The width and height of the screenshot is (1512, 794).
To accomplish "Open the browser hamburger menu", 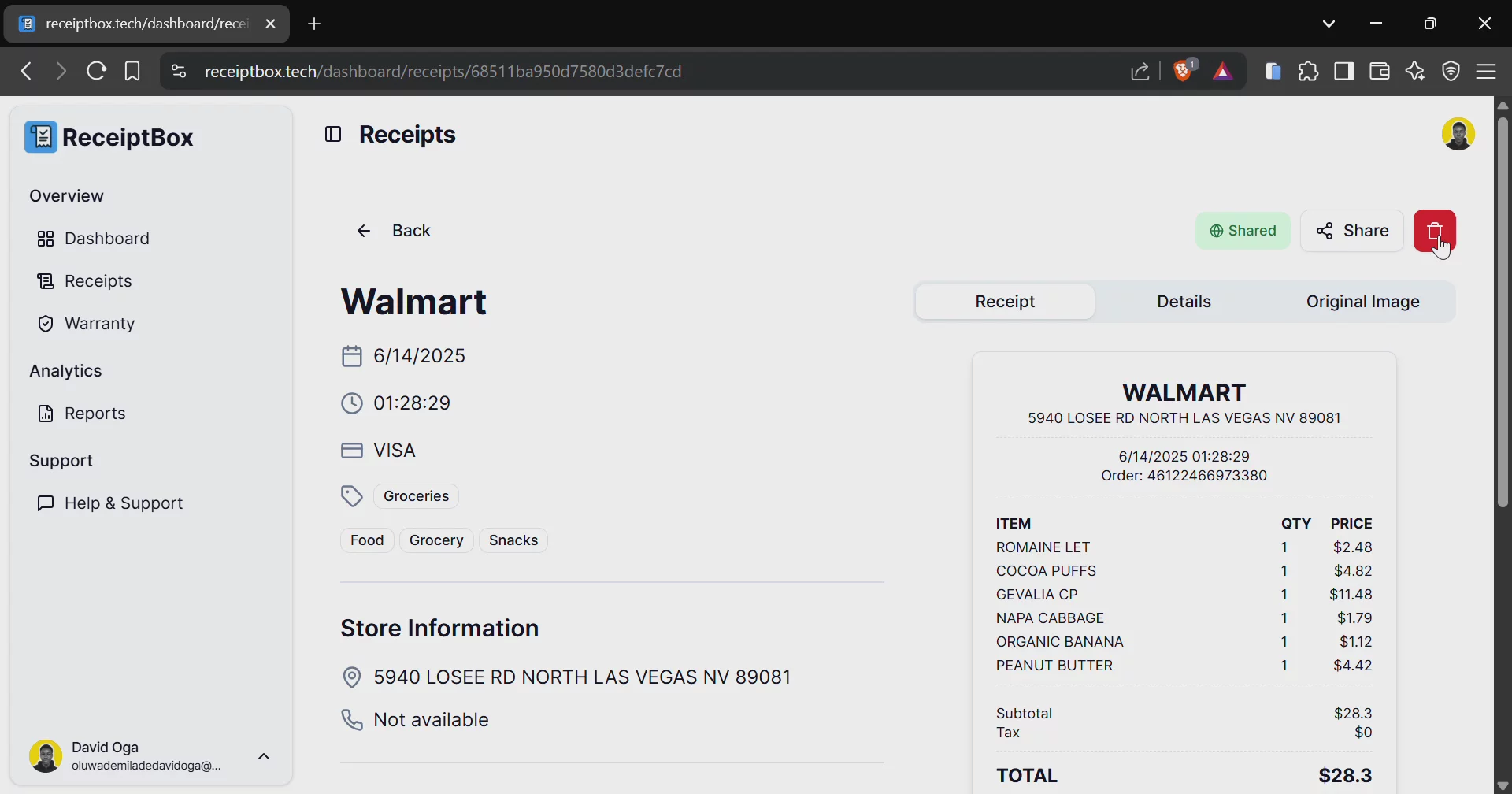I will point(1488,71).
